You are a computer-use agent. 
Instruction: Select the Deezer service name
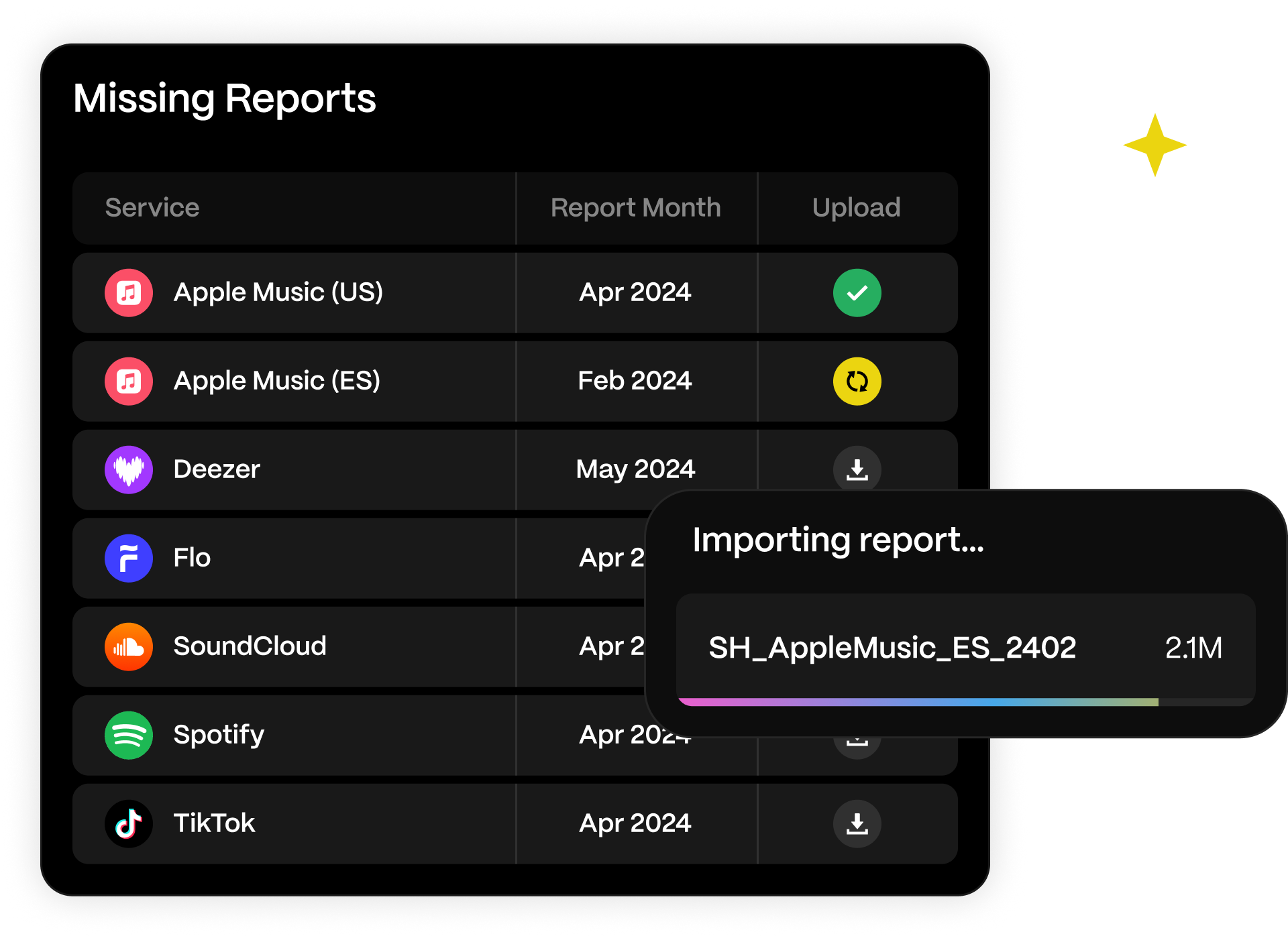click(217, 469)
